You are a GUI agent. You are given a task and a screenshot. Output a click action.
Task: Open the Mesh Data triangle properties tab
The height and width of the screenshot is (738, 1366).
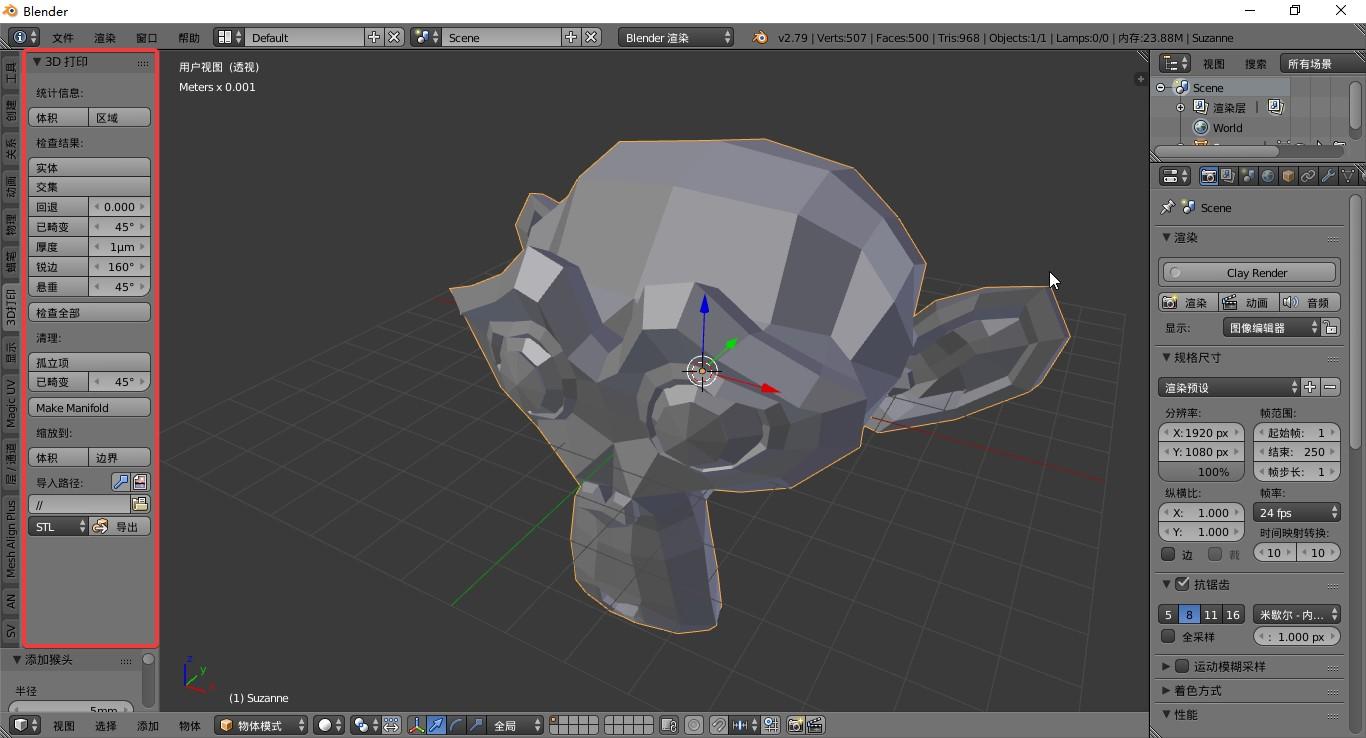tap(1348, 176)
